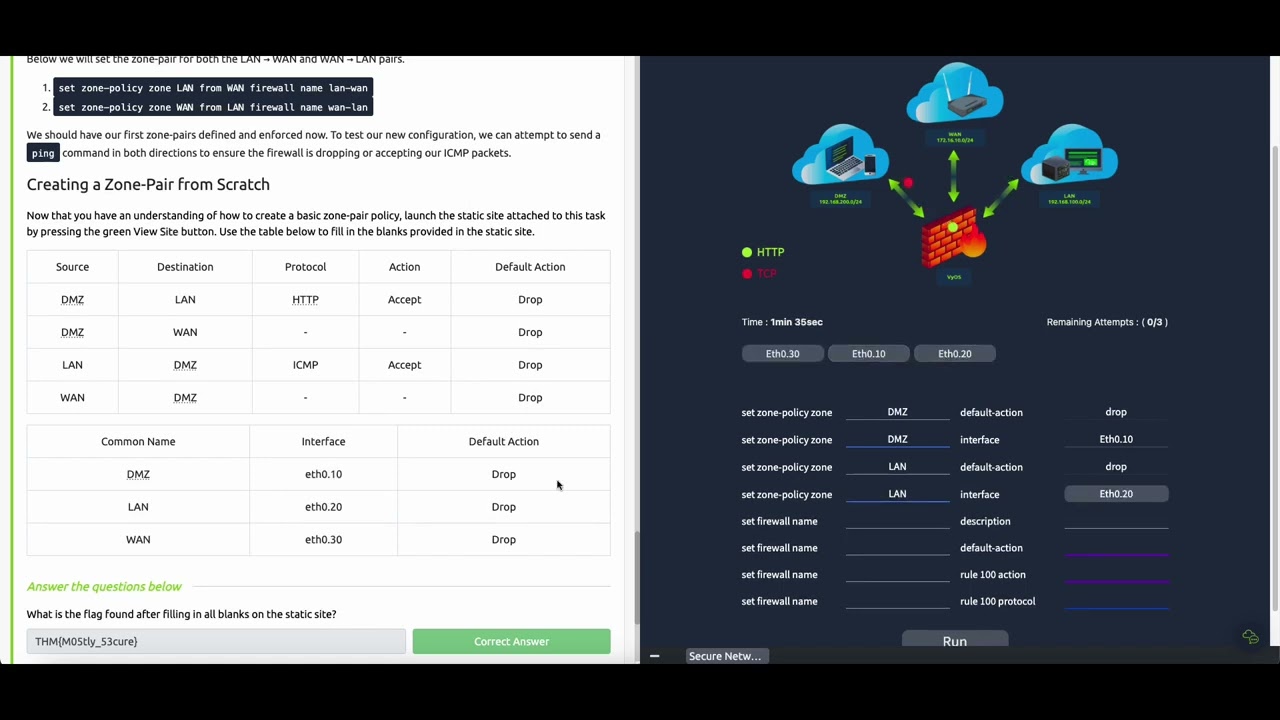Viewport: 1280px width, 720px height.
Task: Select the Eth0.30 interface chip
Action: tap(782, 354)
